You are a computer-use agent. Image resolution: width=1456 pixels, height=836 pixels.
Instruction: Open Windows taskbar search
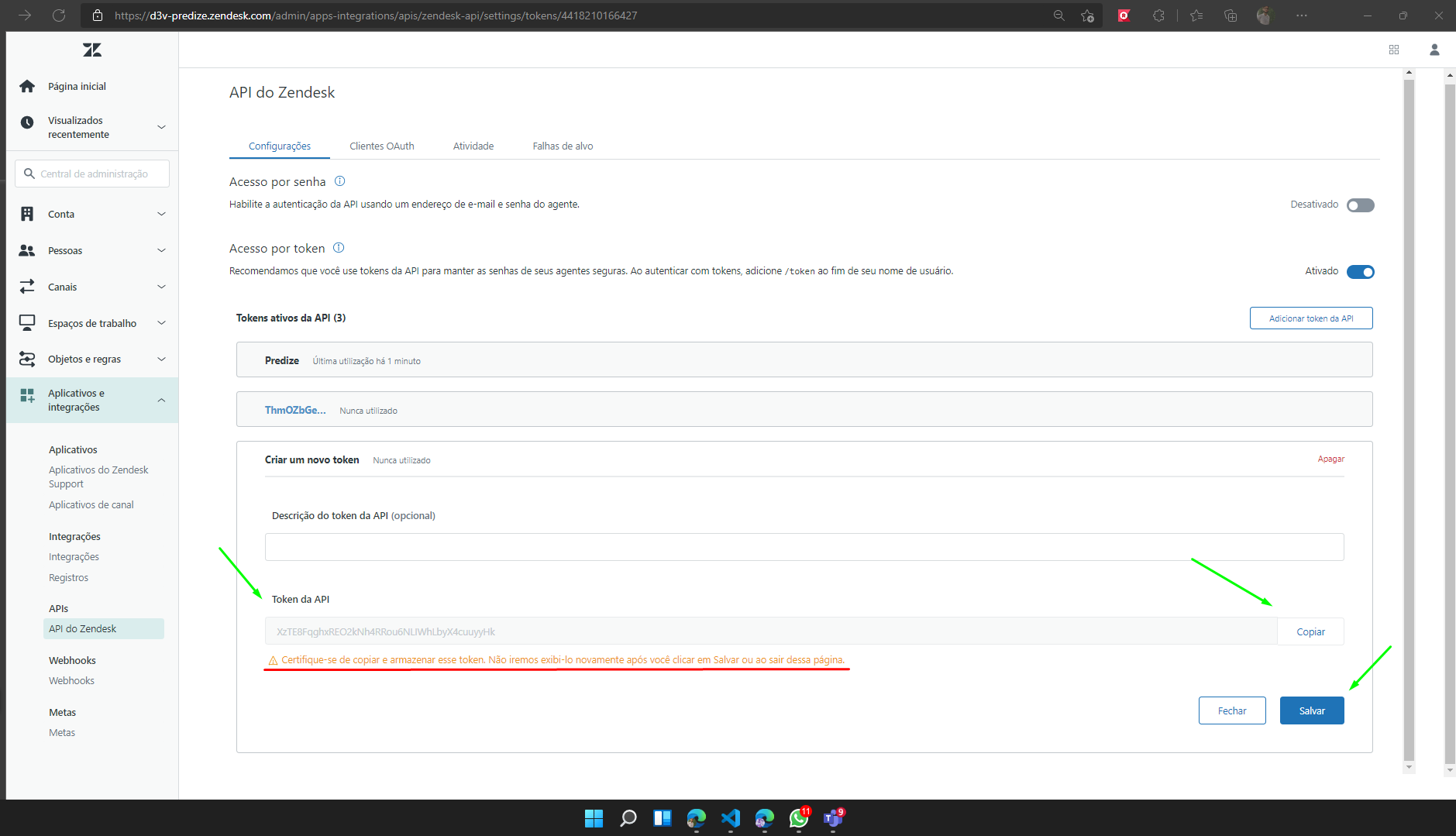[x=628, y=818]
